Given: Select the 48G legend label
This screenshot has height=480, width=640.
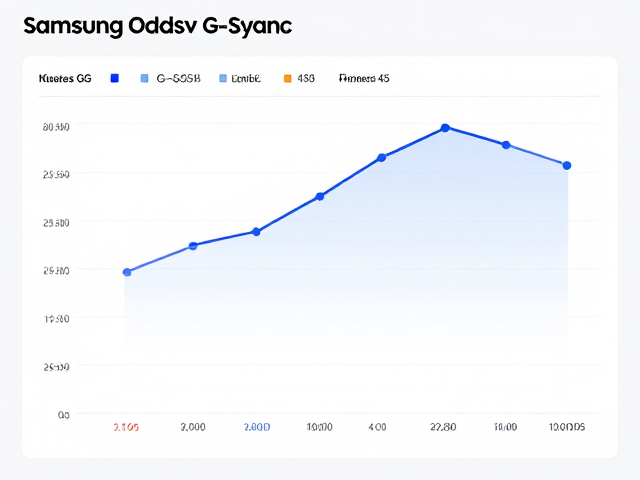Looking at the screenshot, I should click(306, 78).
